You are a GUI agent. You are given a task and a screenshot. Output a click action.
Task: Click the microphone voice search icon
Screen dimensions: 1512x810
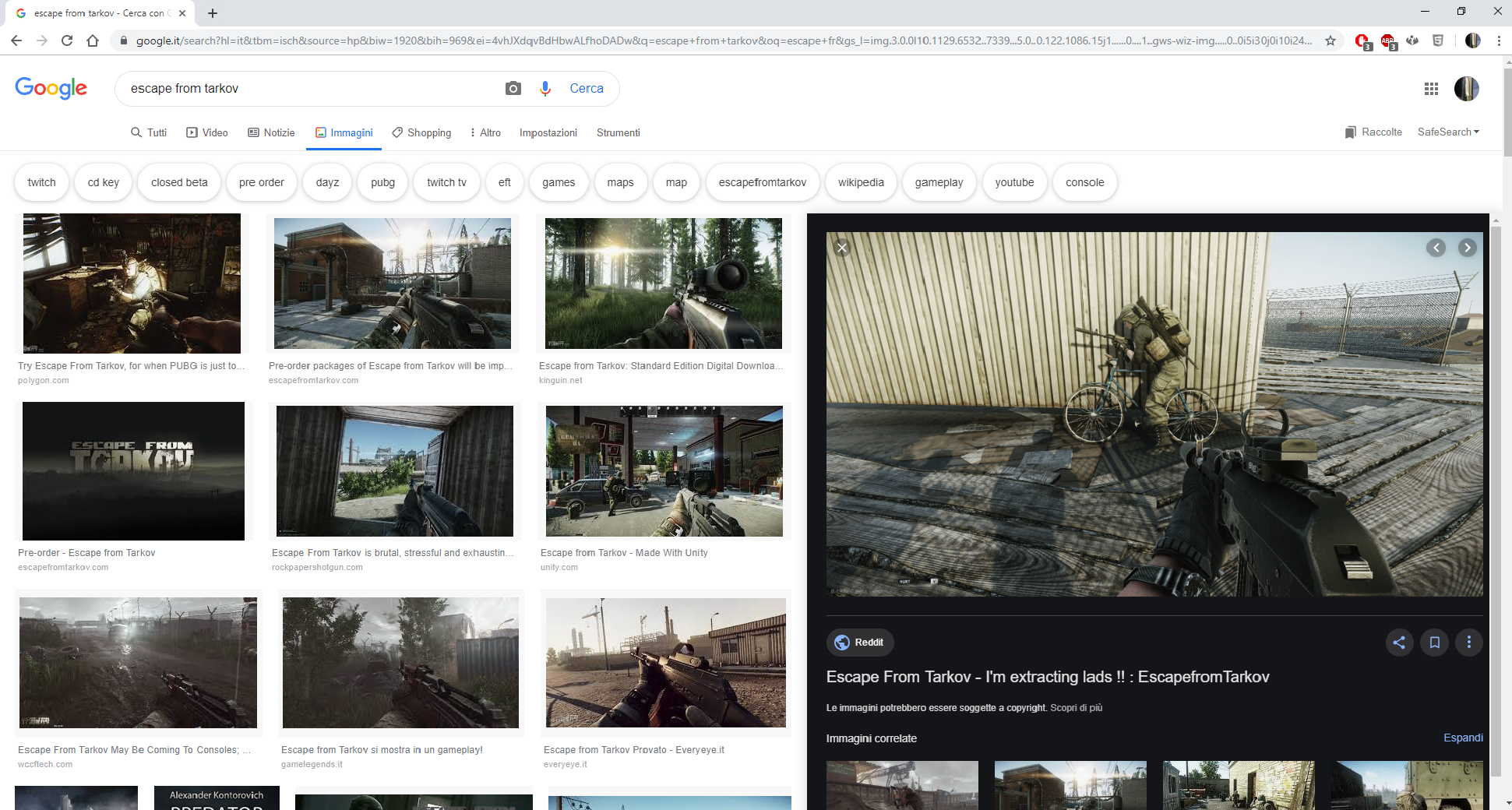point(545,89)
